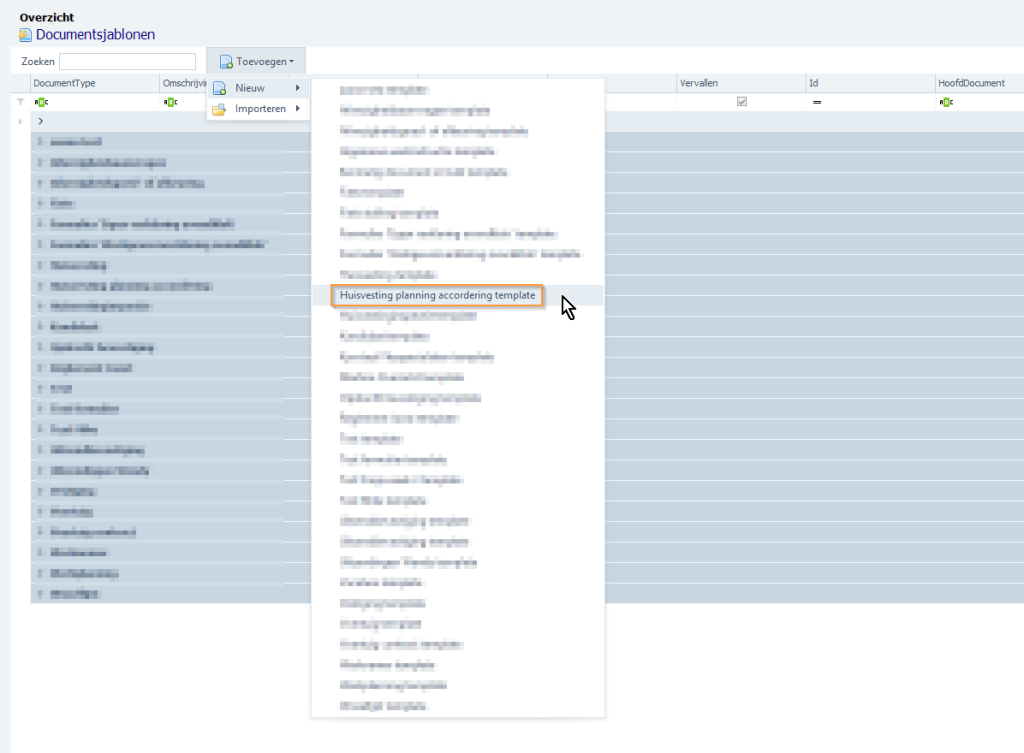
Task: Click the funnel icon at the filter row start
Action: 19,101
